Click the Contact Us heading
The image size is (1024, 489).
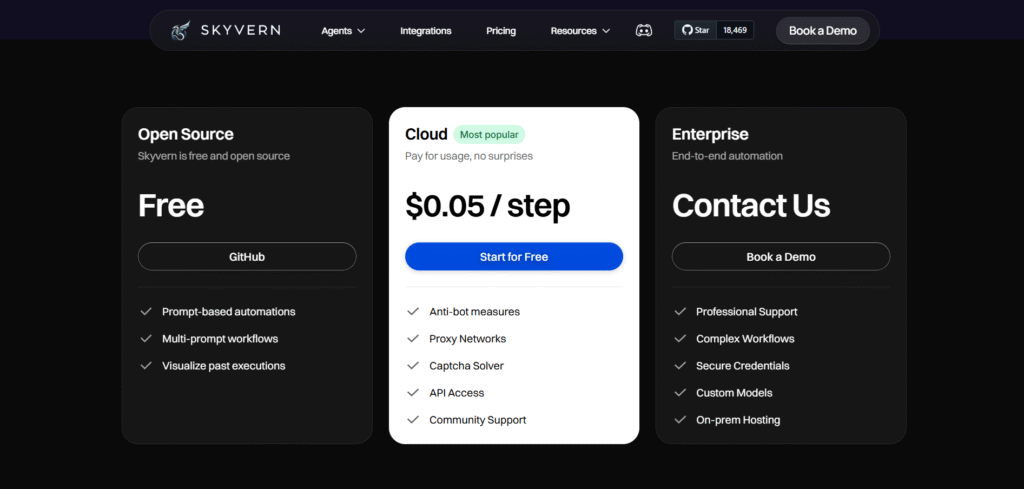[751, 206]
